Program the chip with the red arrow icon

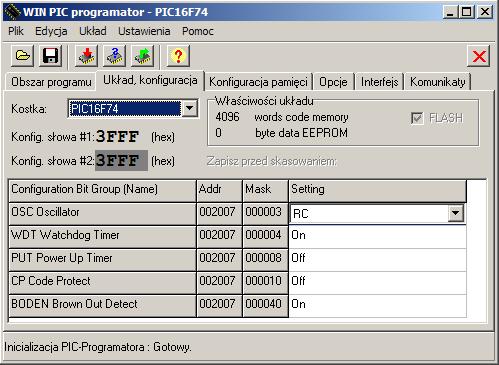pos(86,56)
